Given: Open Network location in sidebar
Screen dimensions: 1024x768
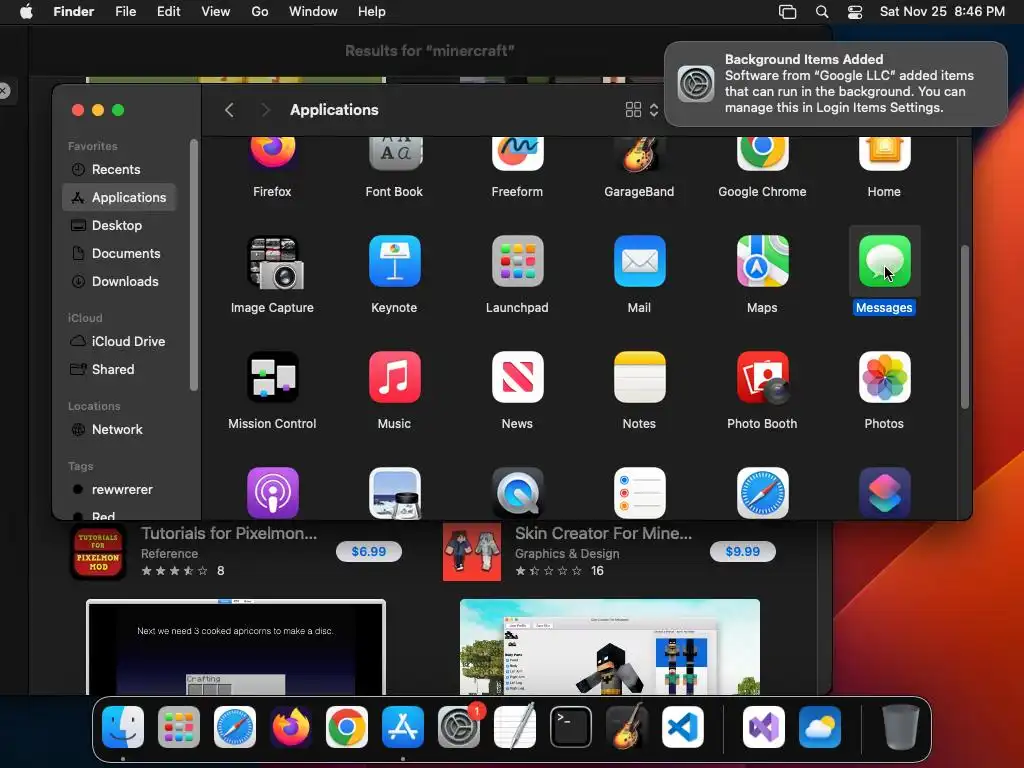Looking at the screenshot, I should tap(119, 430).
